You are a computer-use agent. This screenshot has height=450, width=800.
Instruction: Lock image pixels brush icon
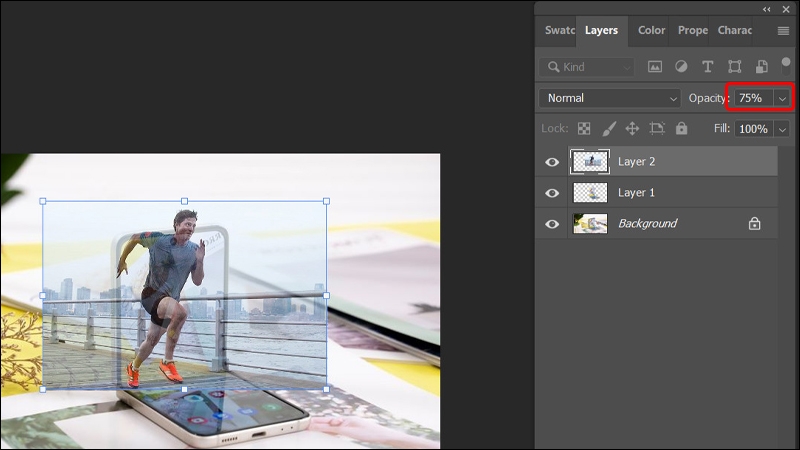point(609,129)
